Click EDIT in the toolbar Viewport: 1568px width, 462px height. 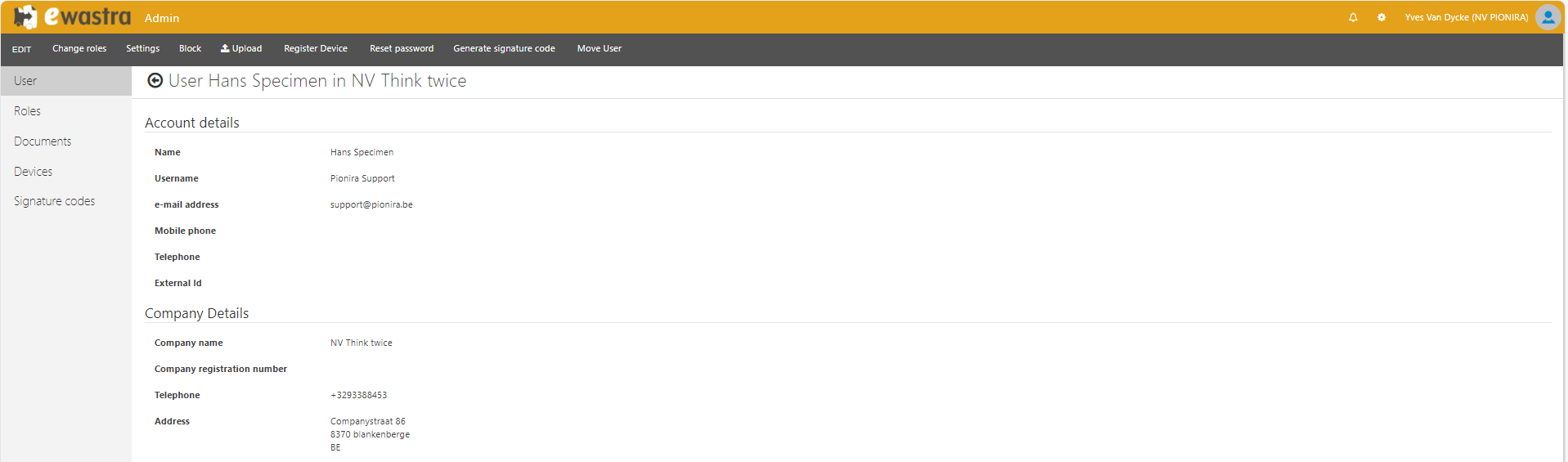[22, 49]
